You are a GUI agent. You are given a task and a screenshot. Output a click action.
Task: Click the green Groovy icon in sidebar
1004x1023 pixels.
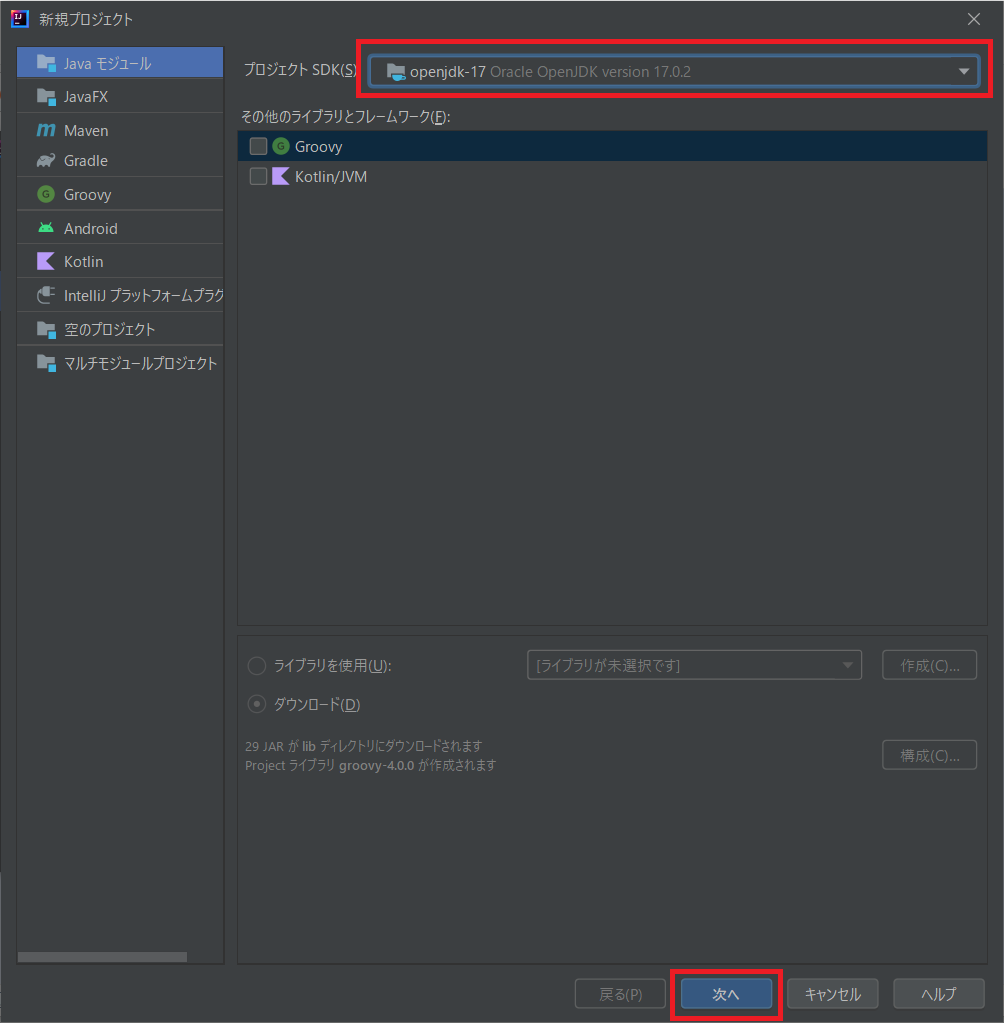click(46, 194)
